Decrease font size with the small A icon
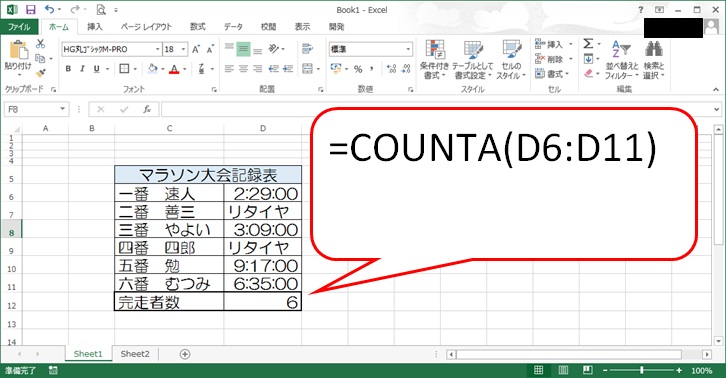 (210, 49)
